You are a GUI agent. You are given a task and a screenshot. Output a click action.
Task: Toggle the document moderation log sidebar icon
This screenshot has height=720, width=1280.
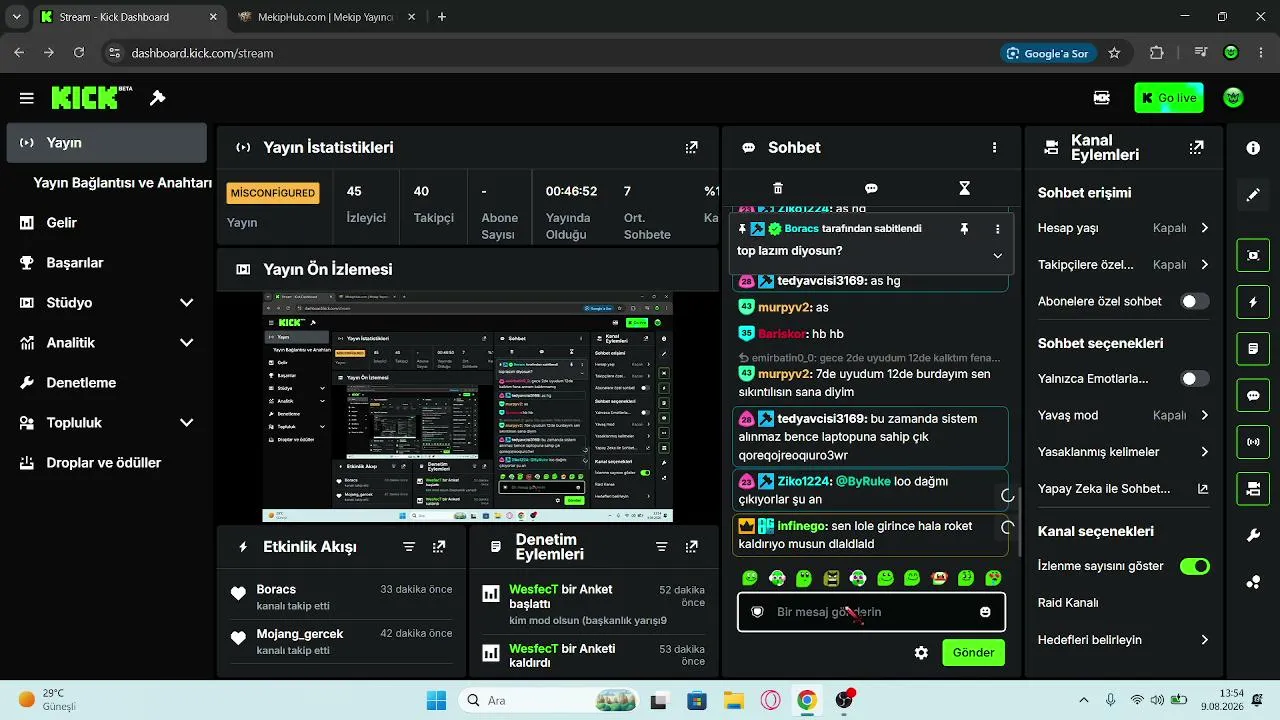pyautogui.click(x=1253, y=348)
